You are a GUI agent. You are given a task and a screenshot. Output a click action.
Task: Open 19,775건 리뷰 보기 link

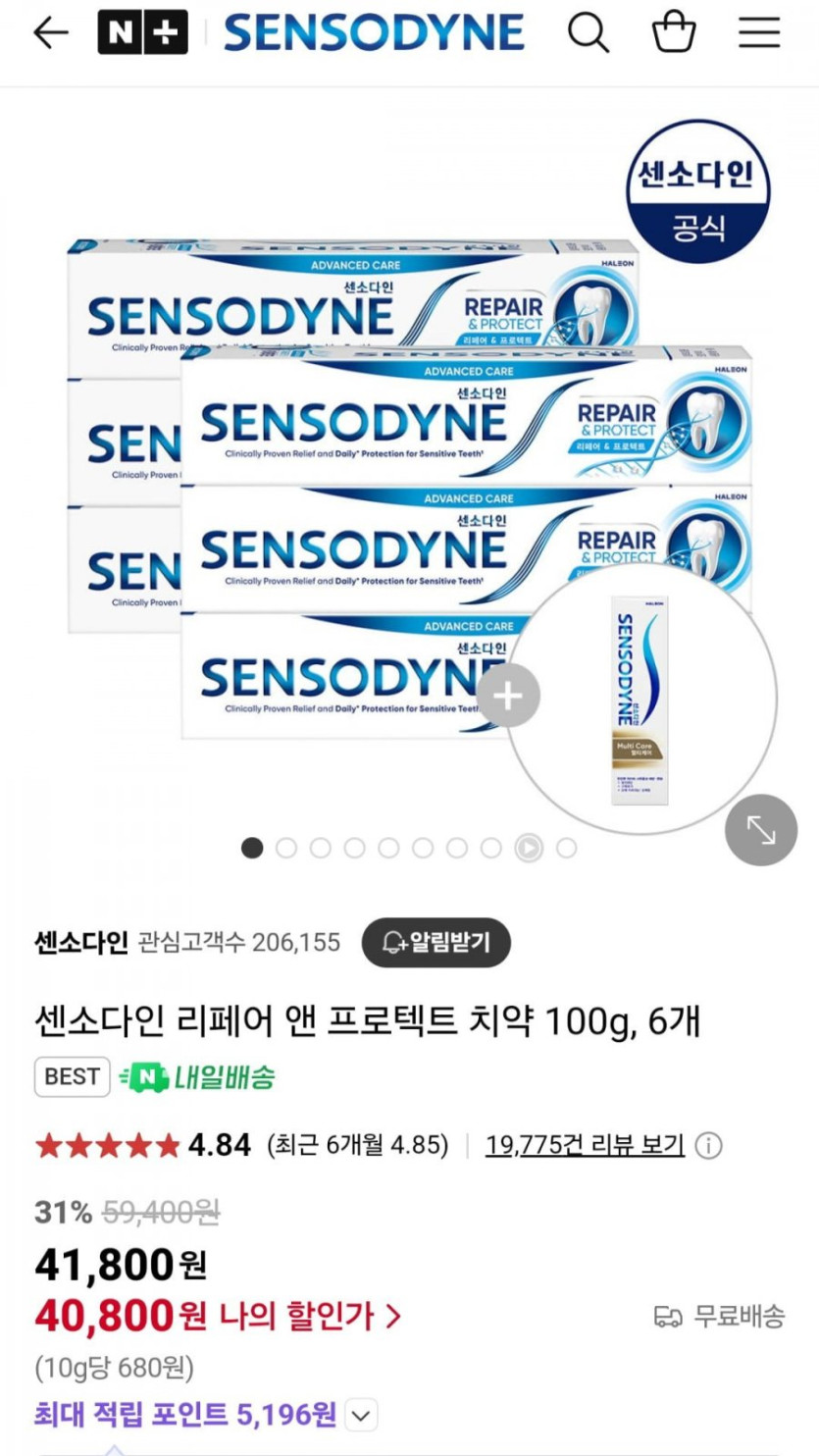click(x=585, y=1145)
